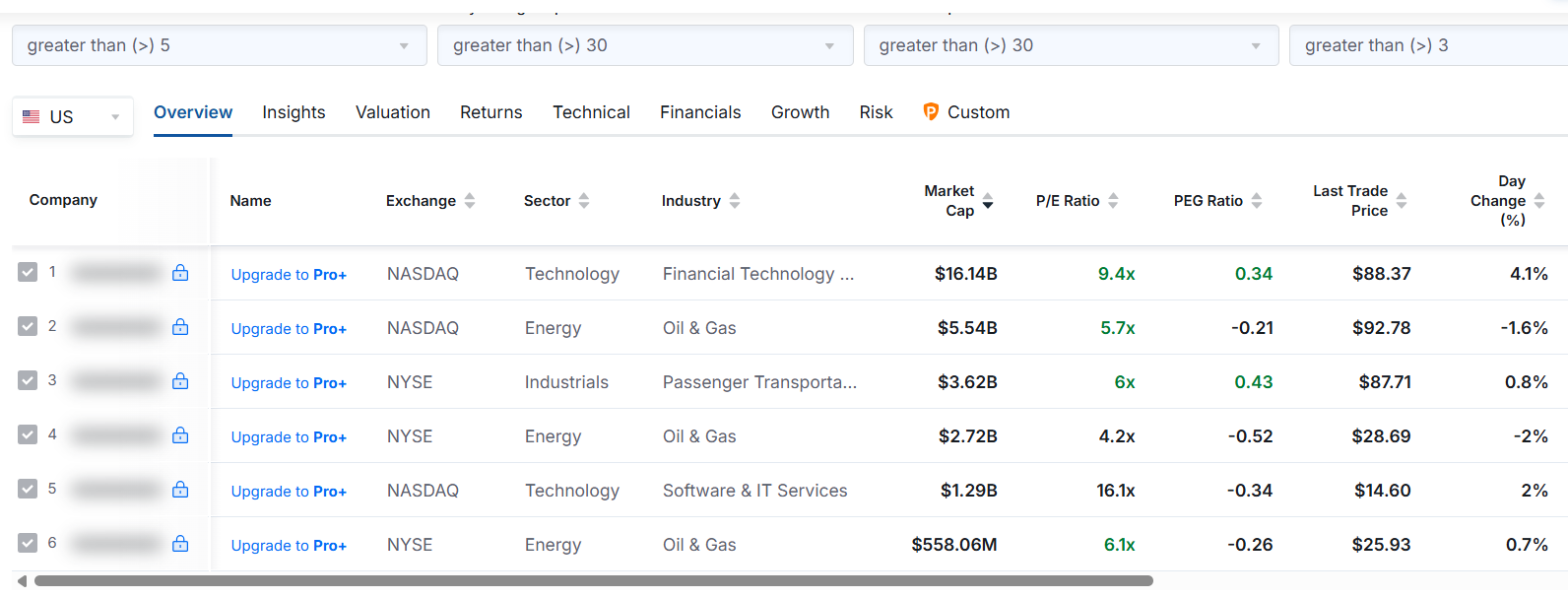The width and height of the screenshot is (1568, 598).
Task: Click the Pro icon beside Custom
Action: (x=931, y=111)
